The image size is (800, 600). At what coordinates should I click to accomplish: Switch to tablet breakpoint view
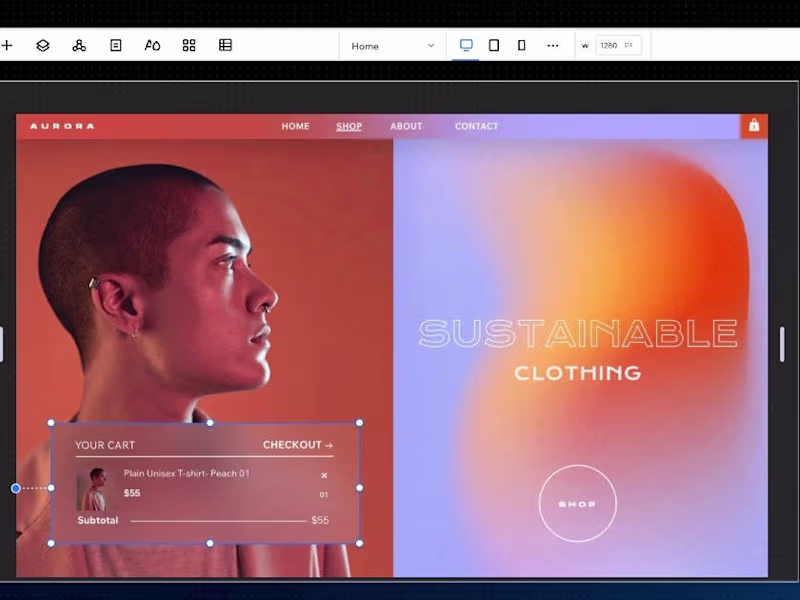(494, 45)
